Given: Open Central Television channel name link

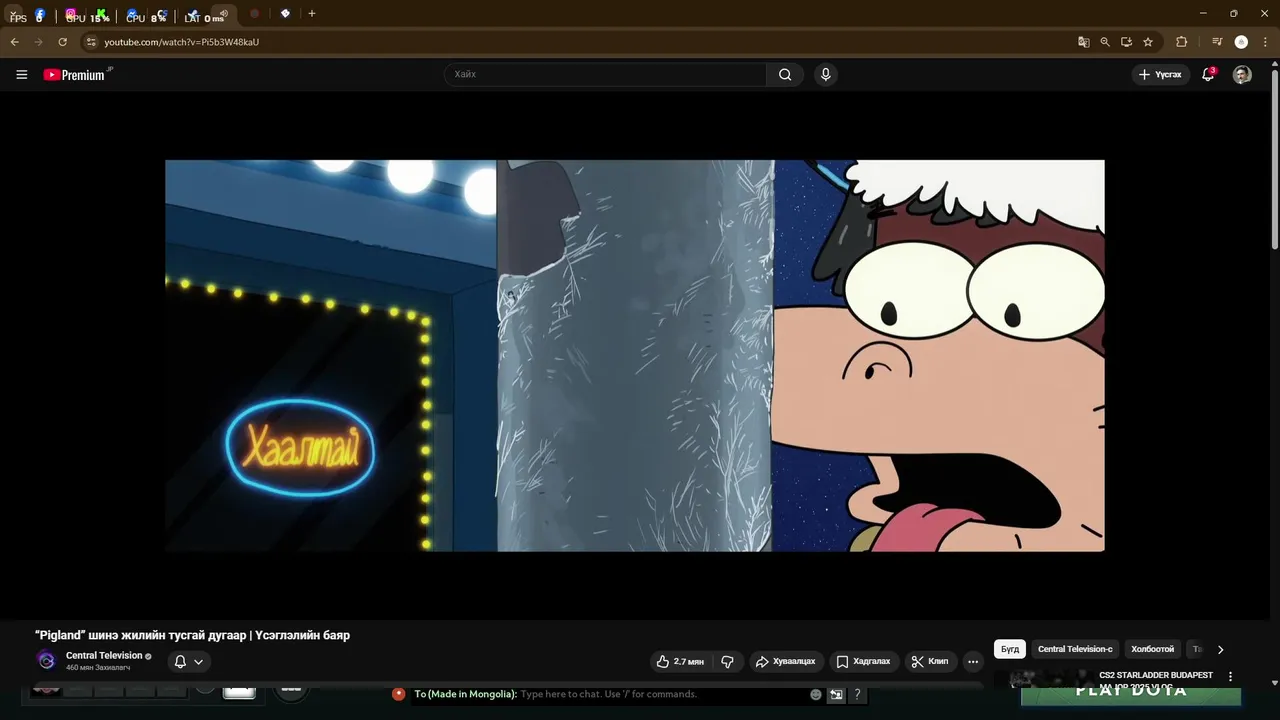Looking at the screenshot, I should coord(104,656).
